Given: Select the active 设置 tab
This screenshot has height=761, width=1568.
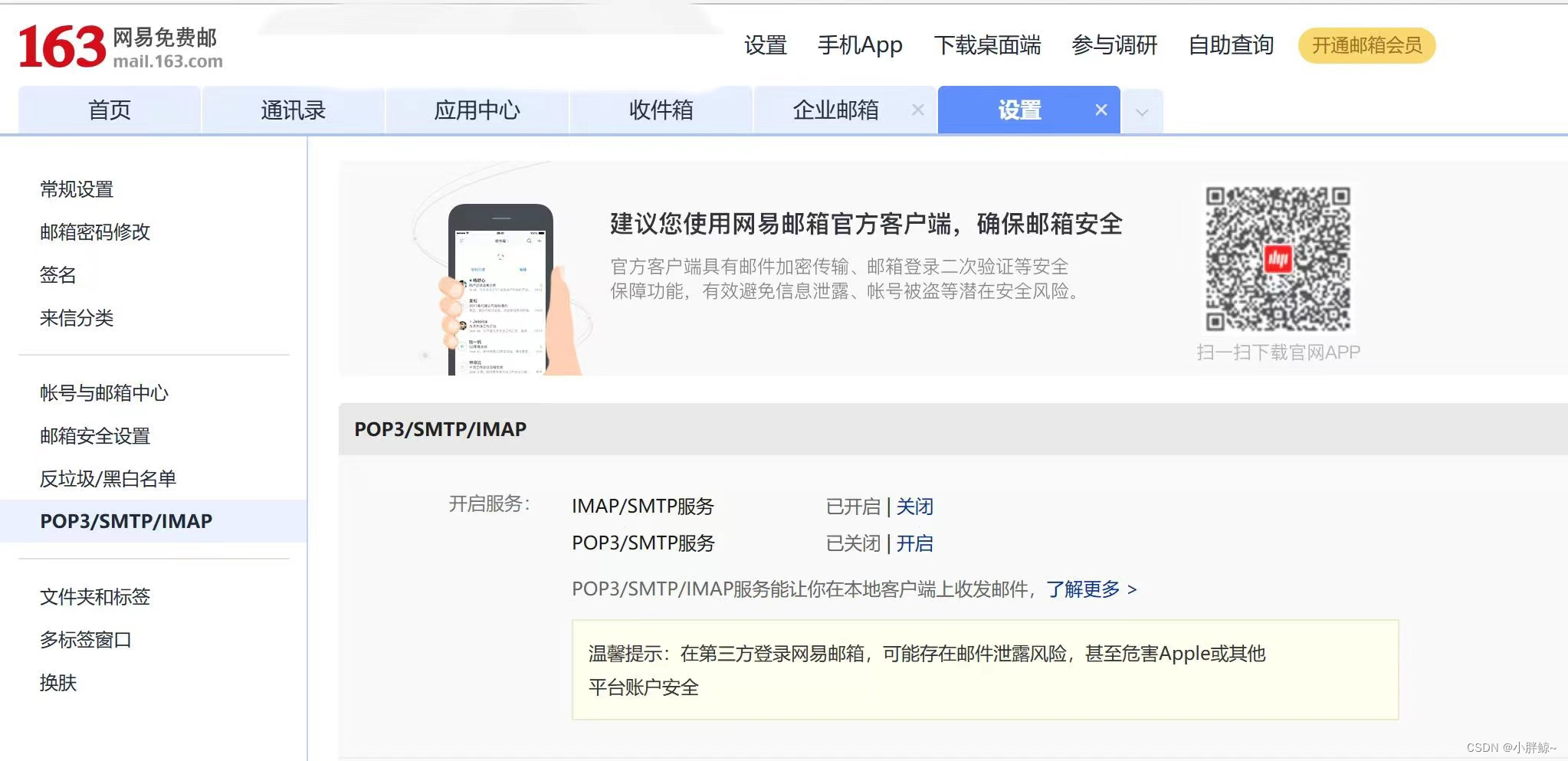Looking at the screenshot, I should 1019,110.
